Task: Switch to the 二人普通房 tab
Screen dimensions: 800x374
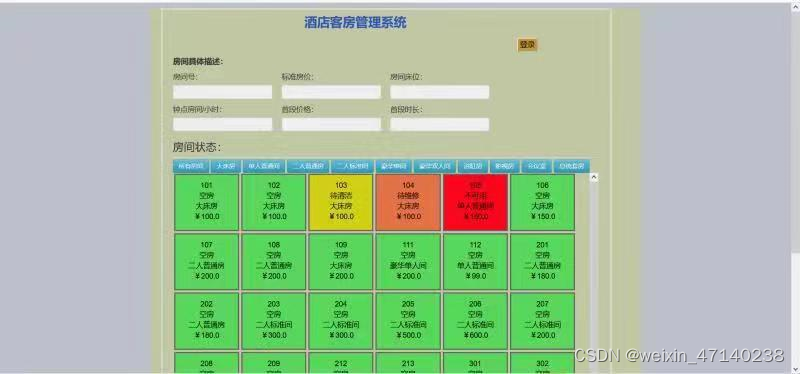Action: pyautogui.click(x=308, y=166)
